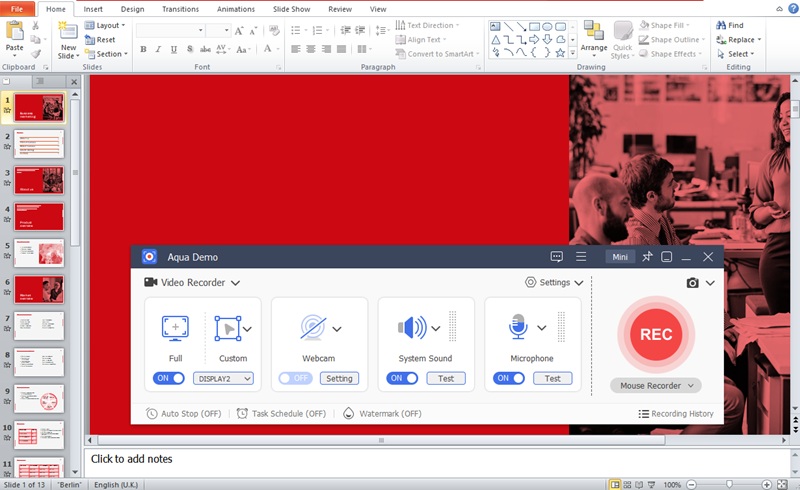The width and height of the screenshot is (800, 490).
Task: Open the Aqua Demo hamburger menu
Action: [581, 257]
